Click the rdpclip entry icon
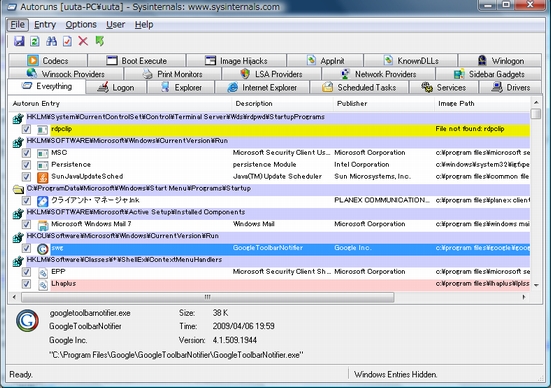Image resolution: width=551 pixels, height=388 pixels. 43,130
